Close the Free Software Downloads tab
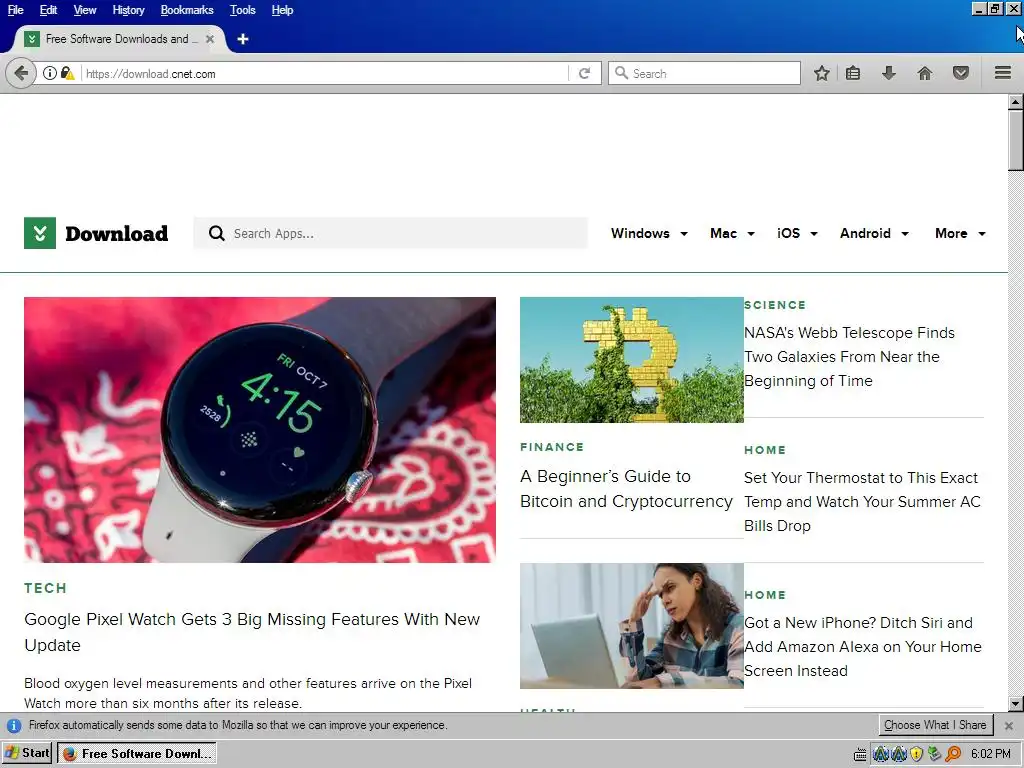The height and width of the screenshot is (768, 1024). pos(210,39)
